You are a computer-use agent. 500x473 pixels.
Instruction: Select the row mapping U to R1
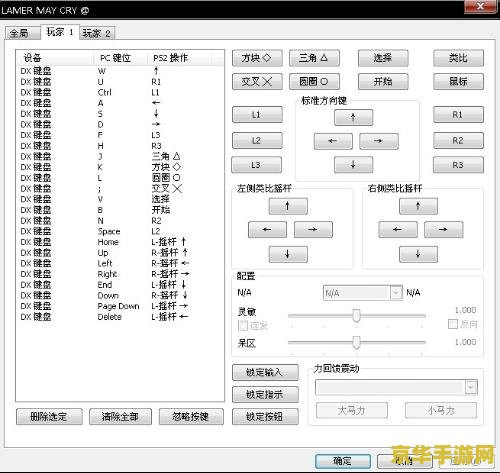[x=120, y=82]
